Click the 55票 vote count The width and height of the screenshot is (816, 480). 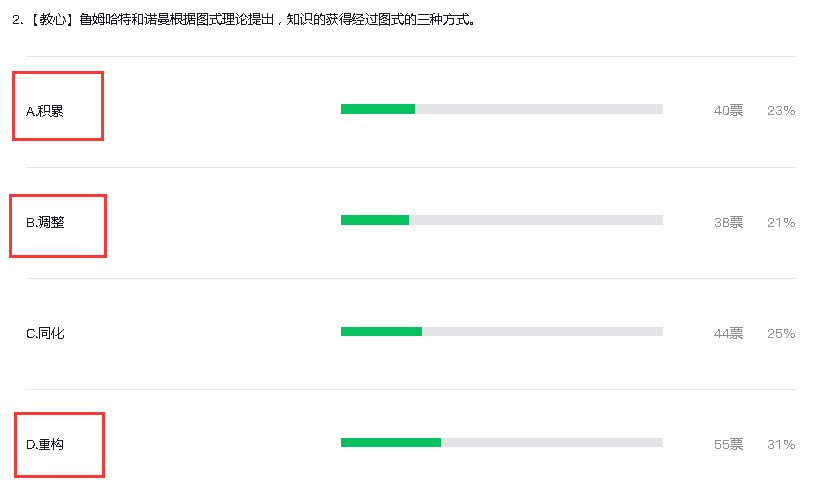(x=728, y=444)
